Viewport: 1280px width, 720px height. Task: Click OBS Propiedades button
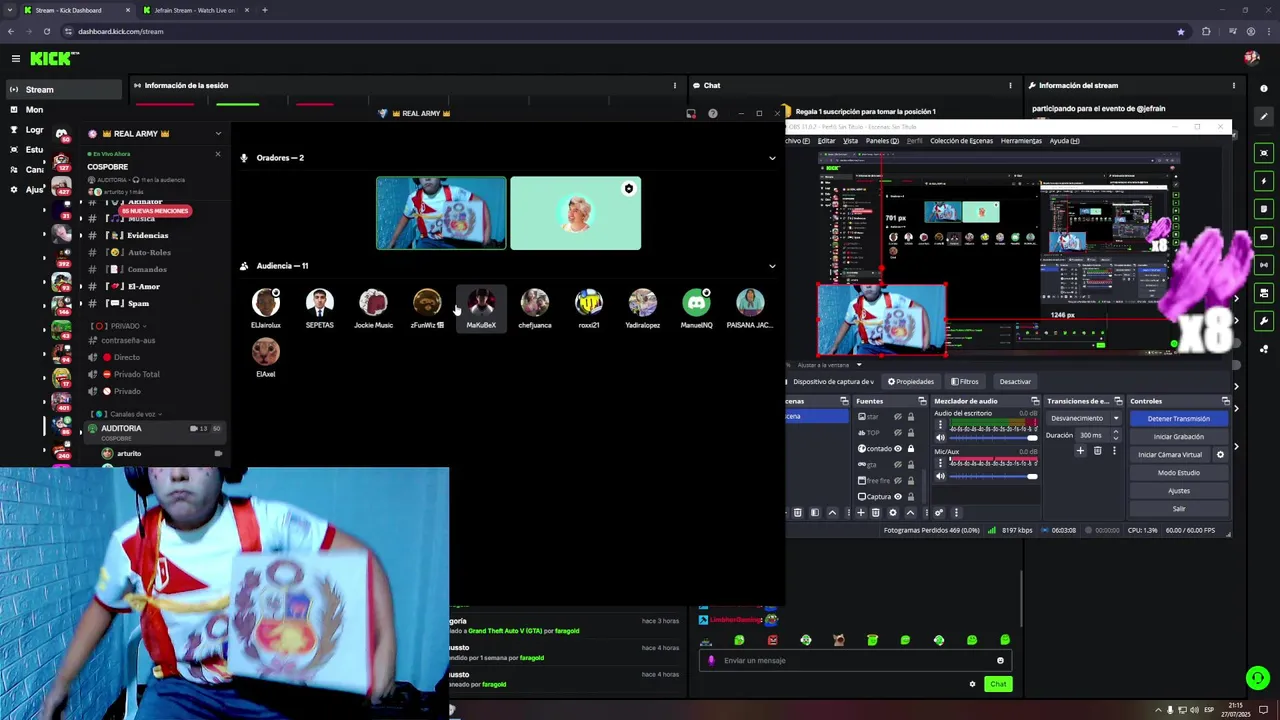click(910, 381)
